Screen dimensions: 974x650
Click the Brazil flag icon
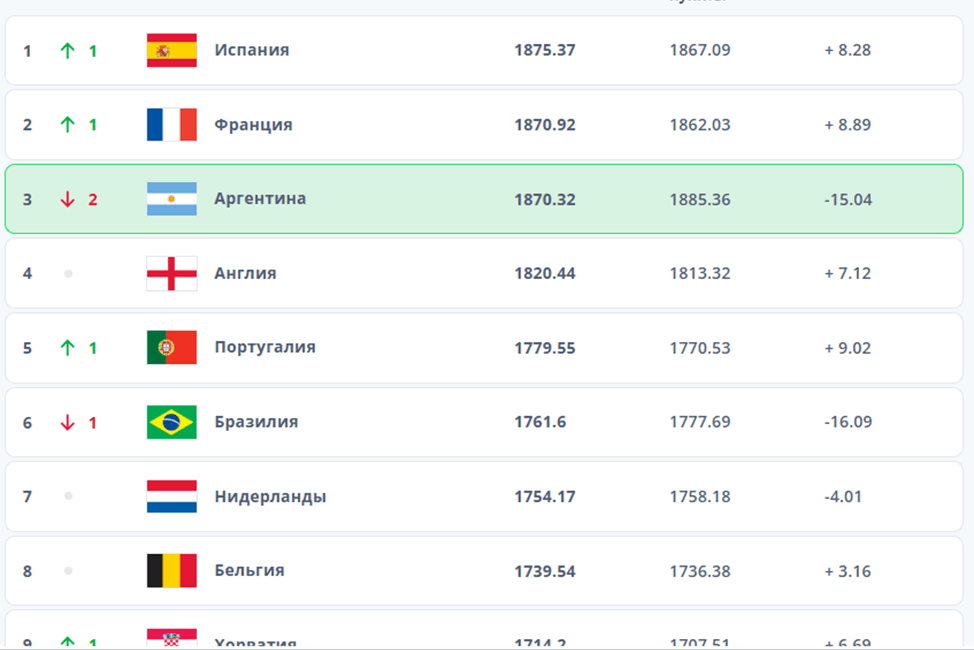(172, 422)
